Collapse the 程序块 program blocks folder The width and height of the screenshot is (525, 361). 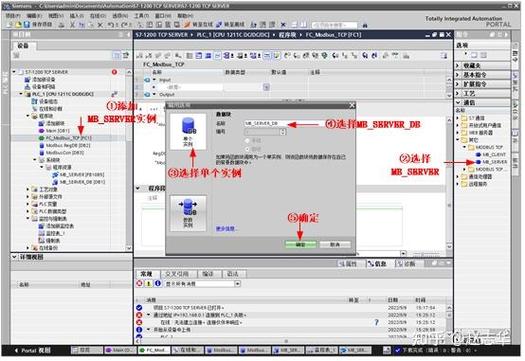28,116
